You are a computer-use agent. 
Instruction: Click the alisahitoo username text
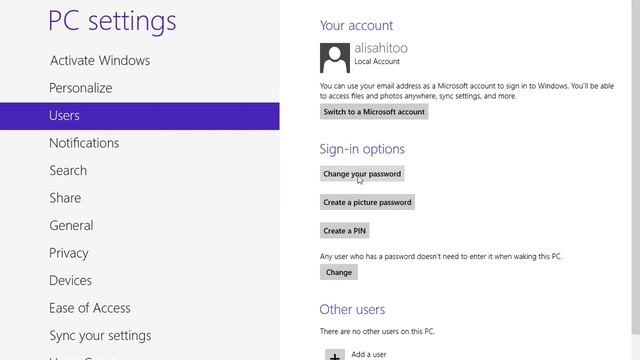381,48
